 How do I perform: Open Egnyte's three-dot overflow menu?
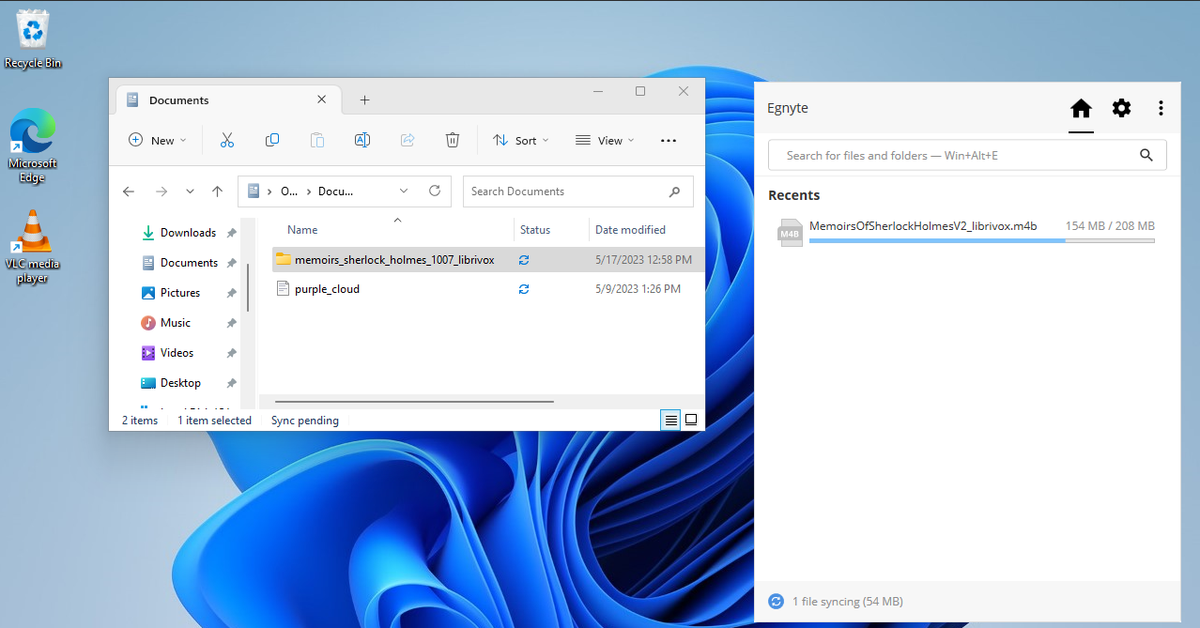1160,108
